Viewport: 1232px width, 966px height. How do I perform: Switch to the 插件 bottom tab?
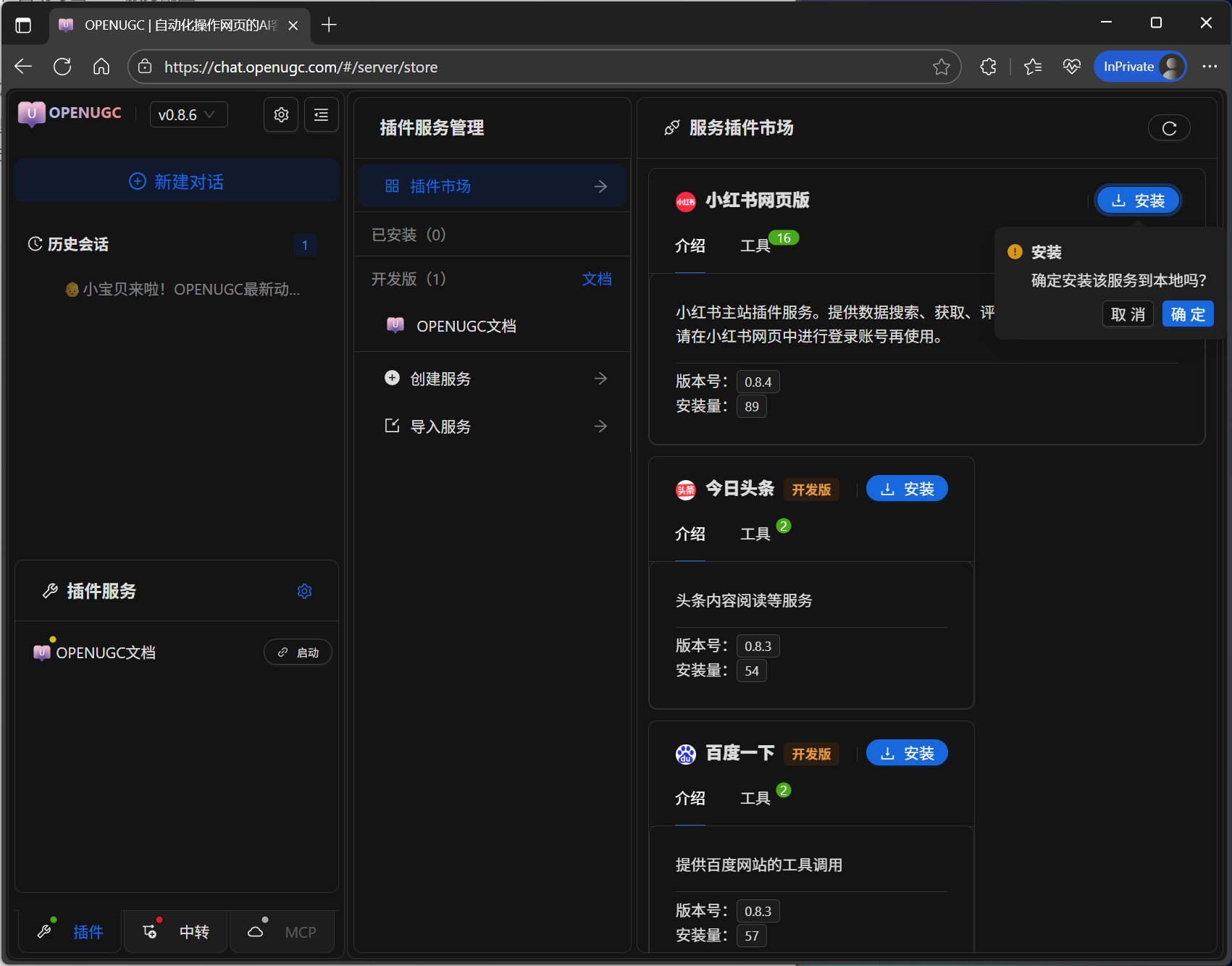click(x=70, y=932)
